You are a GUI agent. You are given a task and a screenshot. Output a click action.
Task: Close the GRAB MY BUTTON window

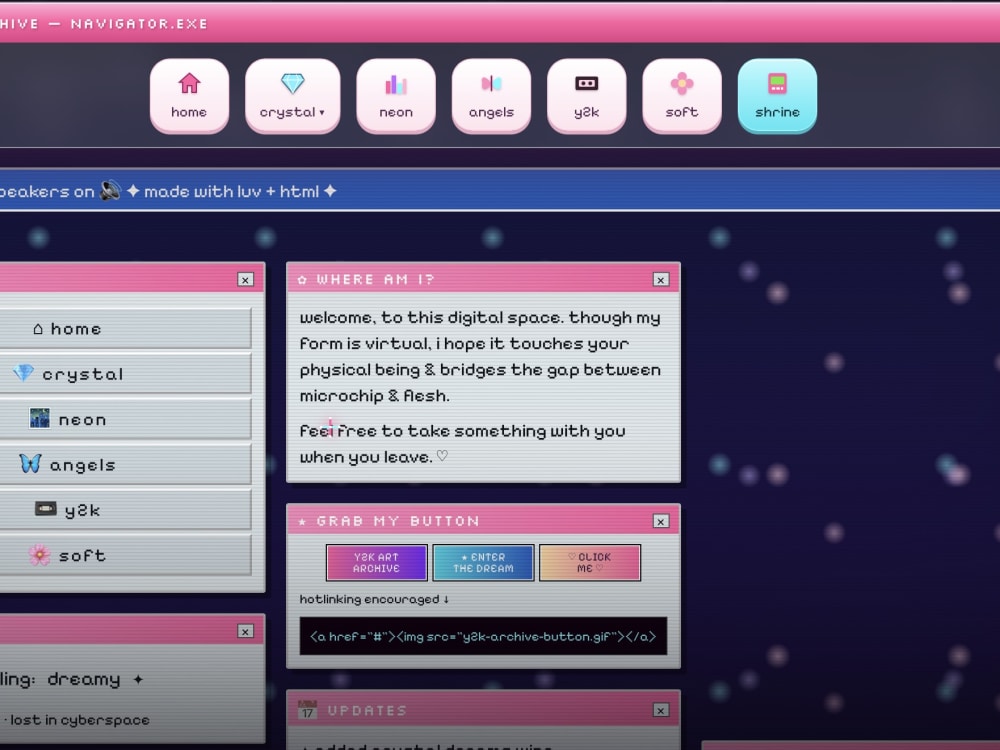661,521
